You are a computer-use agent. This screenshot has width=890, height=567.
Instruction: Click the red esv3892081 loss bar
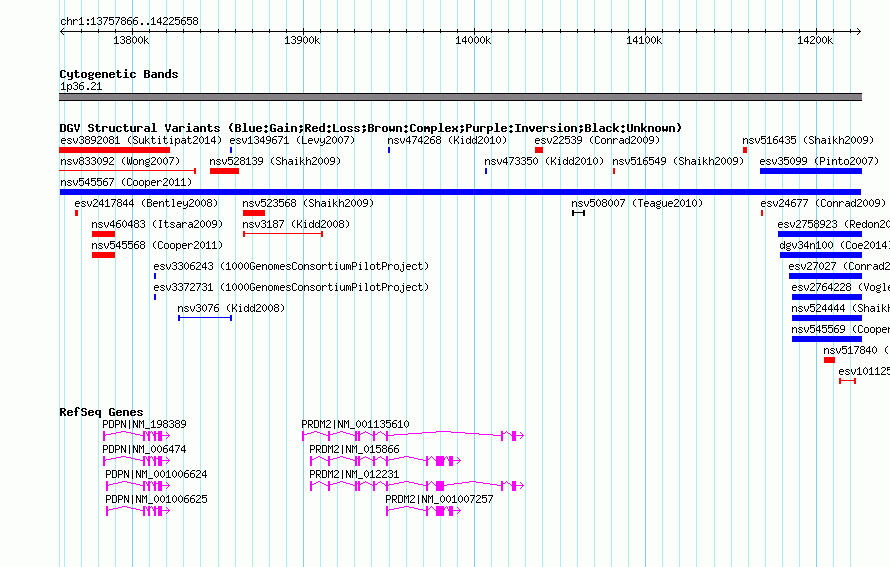(115, 150)
